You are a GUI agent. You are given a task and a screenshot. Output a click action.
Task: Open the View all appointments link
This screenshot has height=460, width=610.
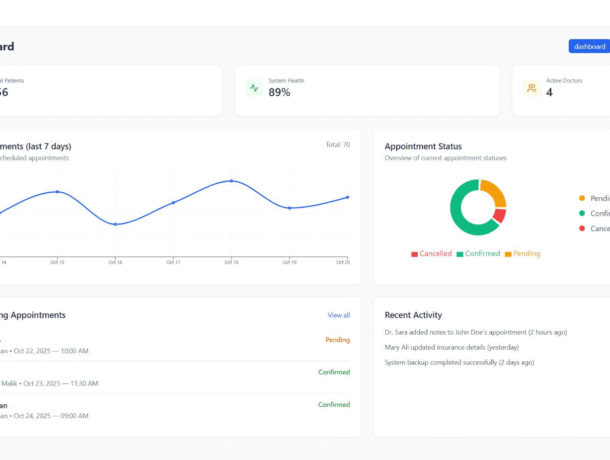[338, 315]
